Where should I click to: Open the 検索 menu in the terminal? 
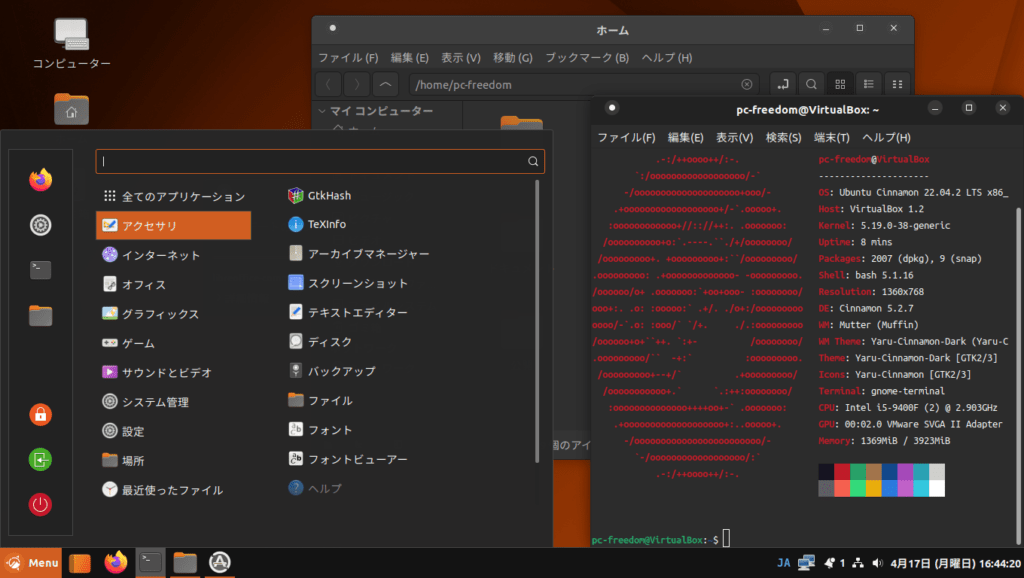click(782, 137)
